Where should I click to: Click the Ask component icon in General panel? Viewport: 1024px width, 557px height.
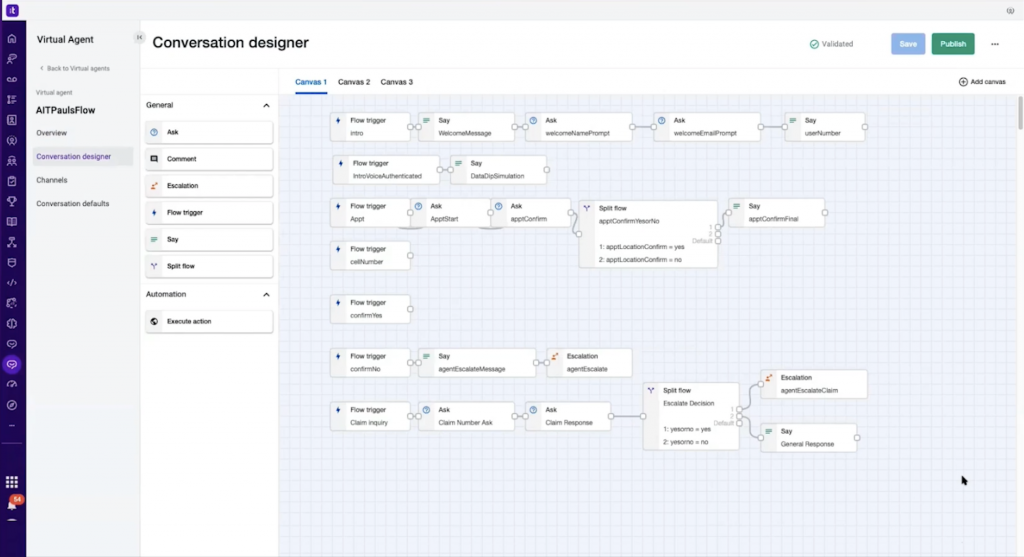click(x=154, y=132)
